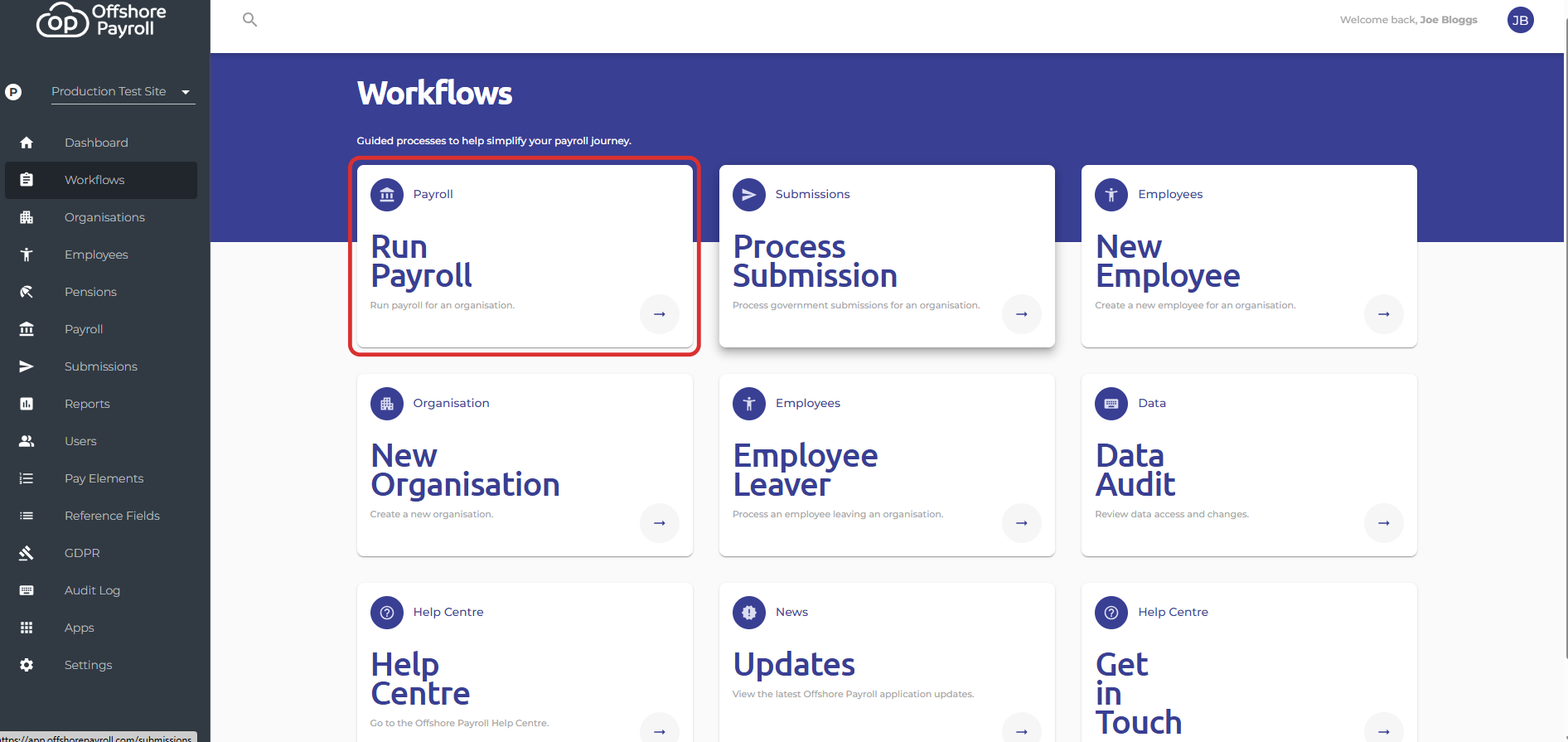
Task: Click the Audit Log keyboard icon
Action: coord(27,590)
